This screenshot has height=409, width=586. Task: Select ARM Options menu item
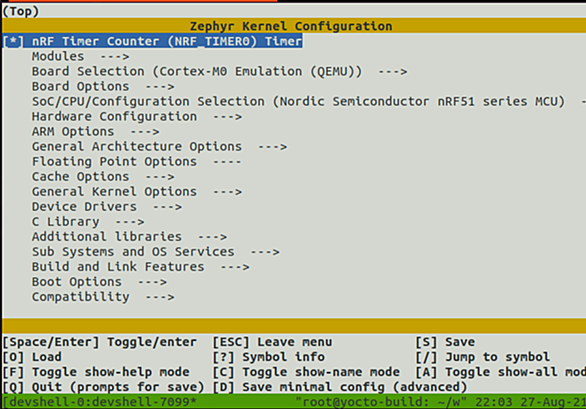[x=95, y=132]
